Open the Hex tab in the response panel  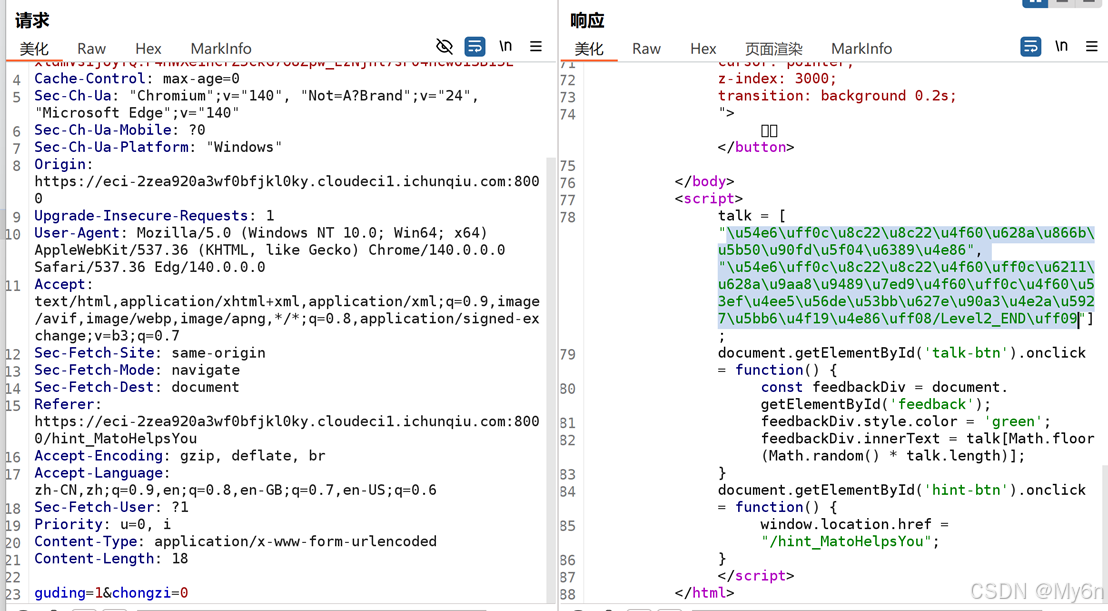tap(703, 48)
